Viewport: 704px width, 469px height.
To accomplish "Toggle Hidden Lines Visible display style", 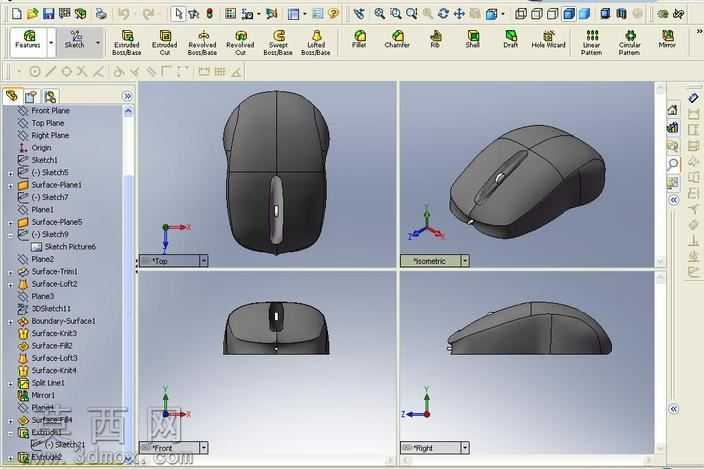I will click(x=537, y=14).
